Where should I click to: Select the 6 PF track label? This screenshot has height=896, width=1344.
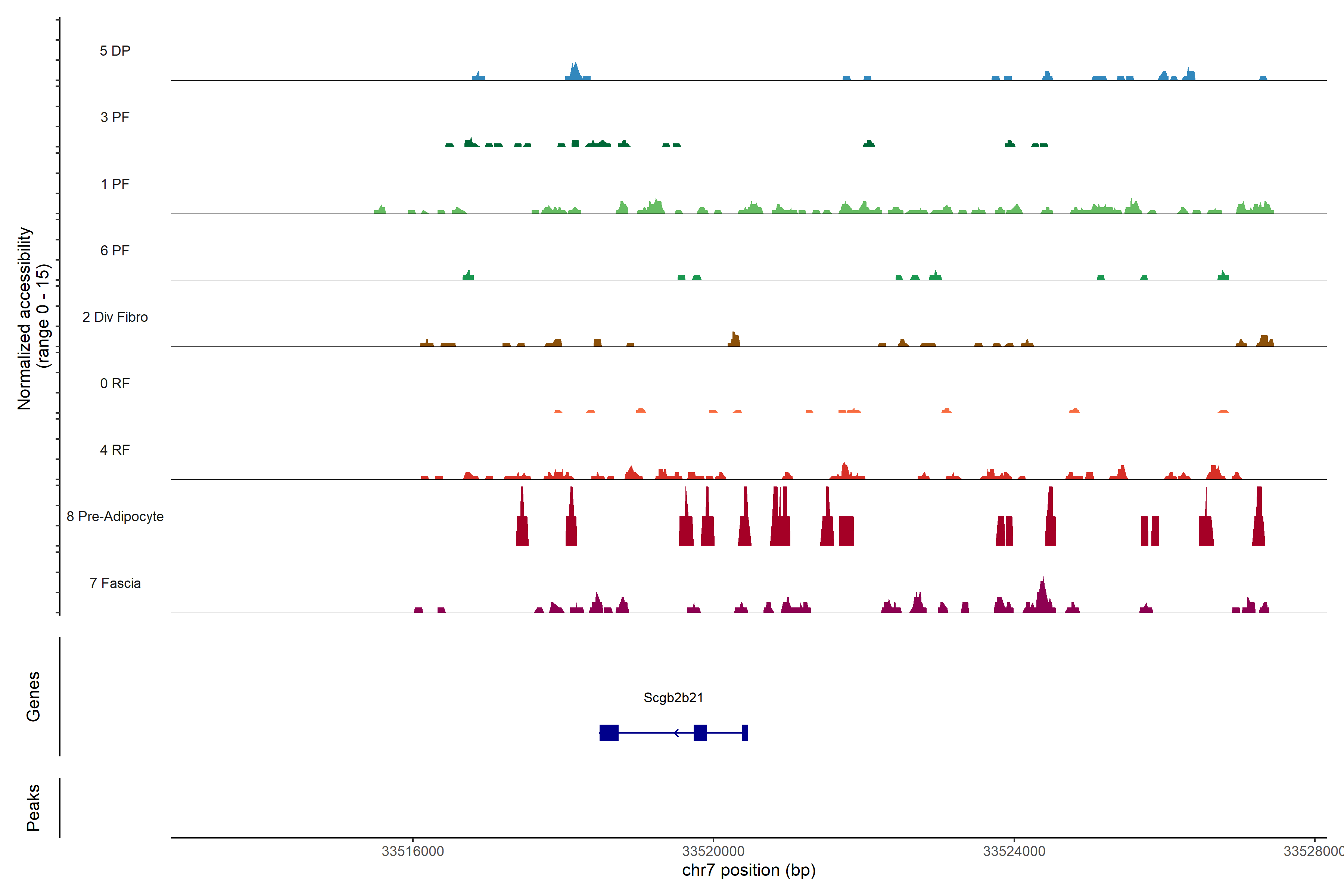click(x=115, y=250)
